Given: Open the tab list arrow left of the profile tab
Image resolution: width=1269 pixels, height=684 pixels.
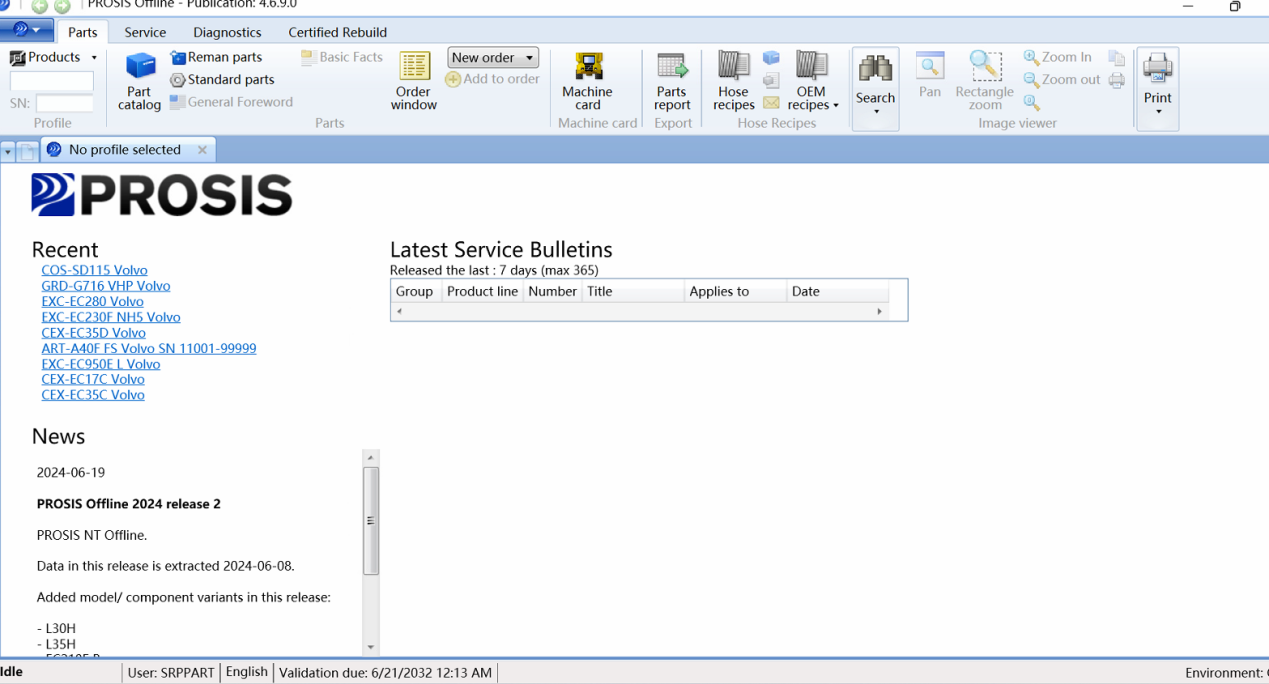Looking at the screenshot, I should (8, 151).
